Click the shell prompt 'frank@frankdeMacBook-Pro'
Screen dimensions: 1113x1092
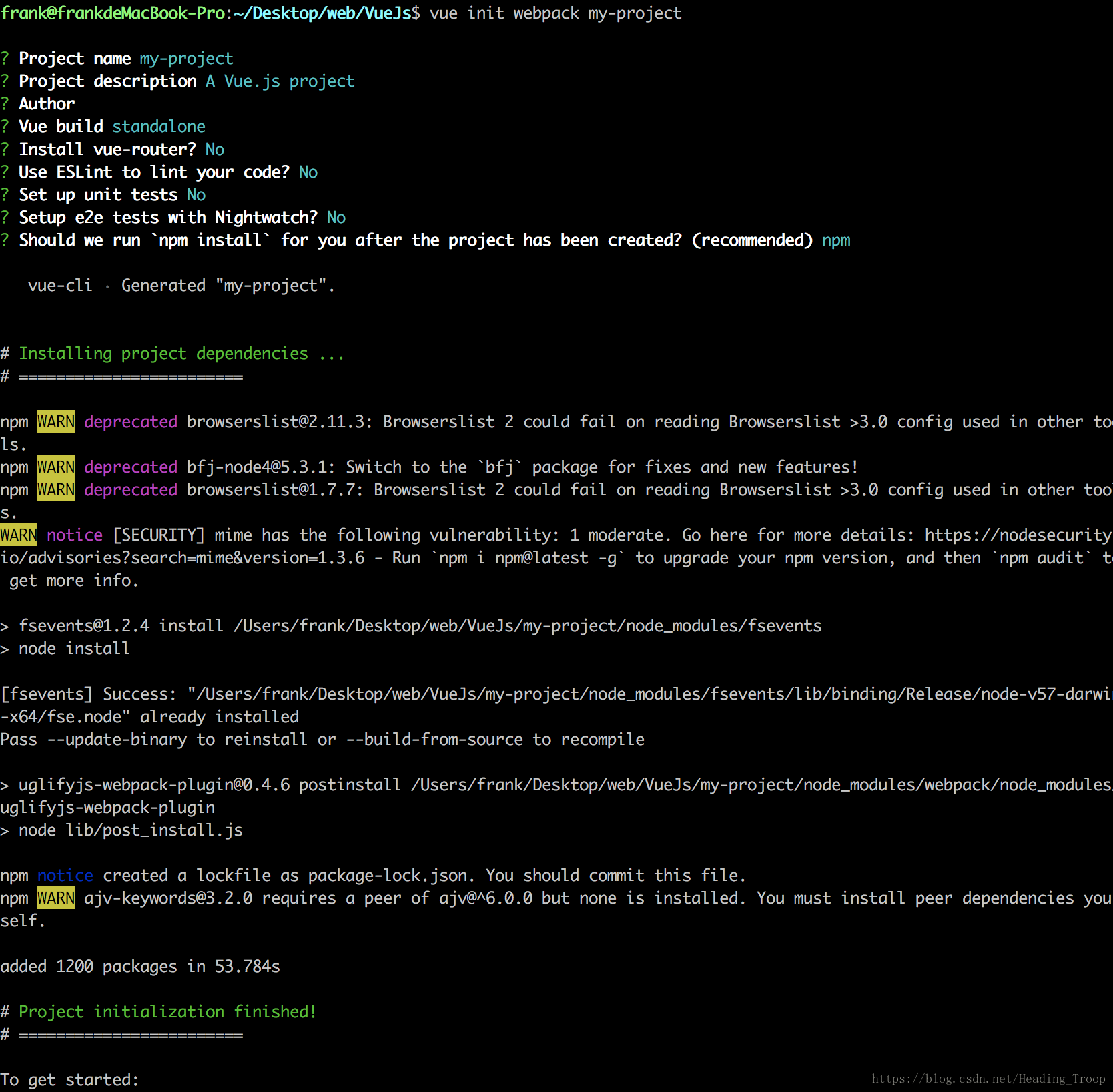pyautogui.click(x=113, y=13)
